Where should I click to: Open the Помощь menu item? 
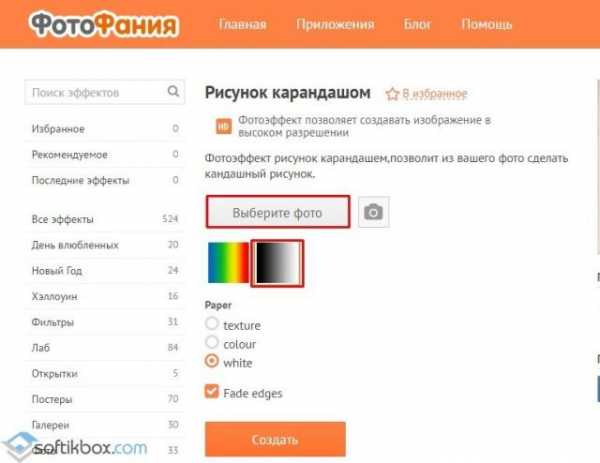[486, 24]
